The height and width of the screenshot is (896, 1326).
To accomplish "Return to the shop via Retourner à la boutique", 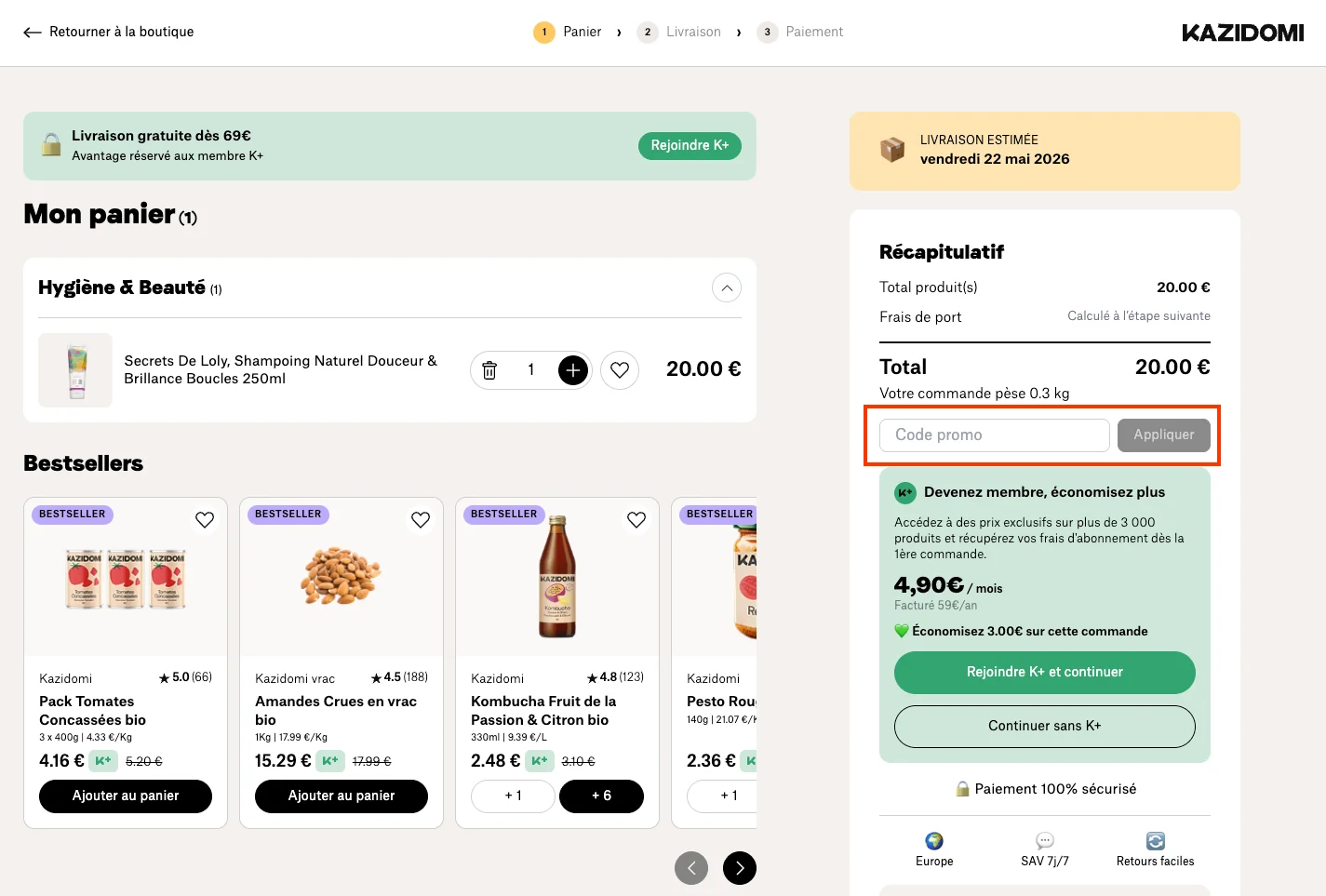I will click(x=109, y=32).
